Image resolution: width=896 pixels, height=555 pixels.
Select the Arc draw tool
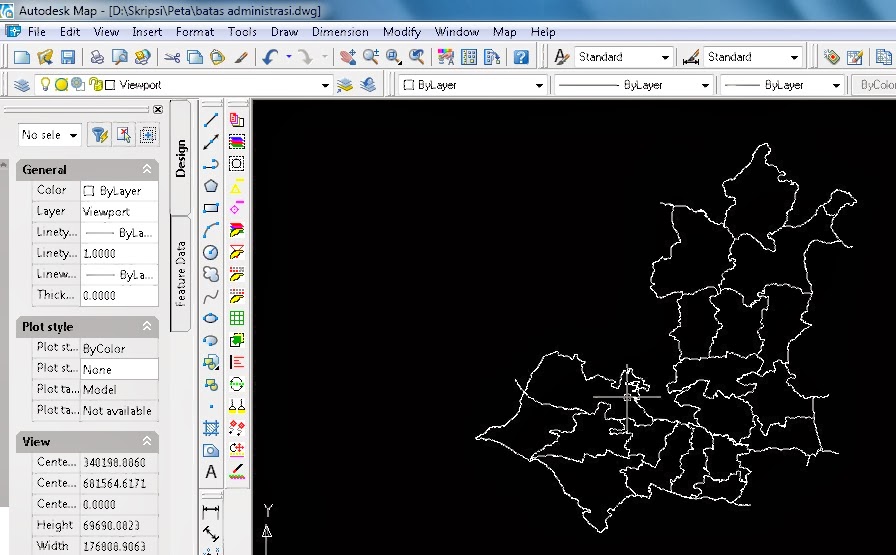coord(211,230)
